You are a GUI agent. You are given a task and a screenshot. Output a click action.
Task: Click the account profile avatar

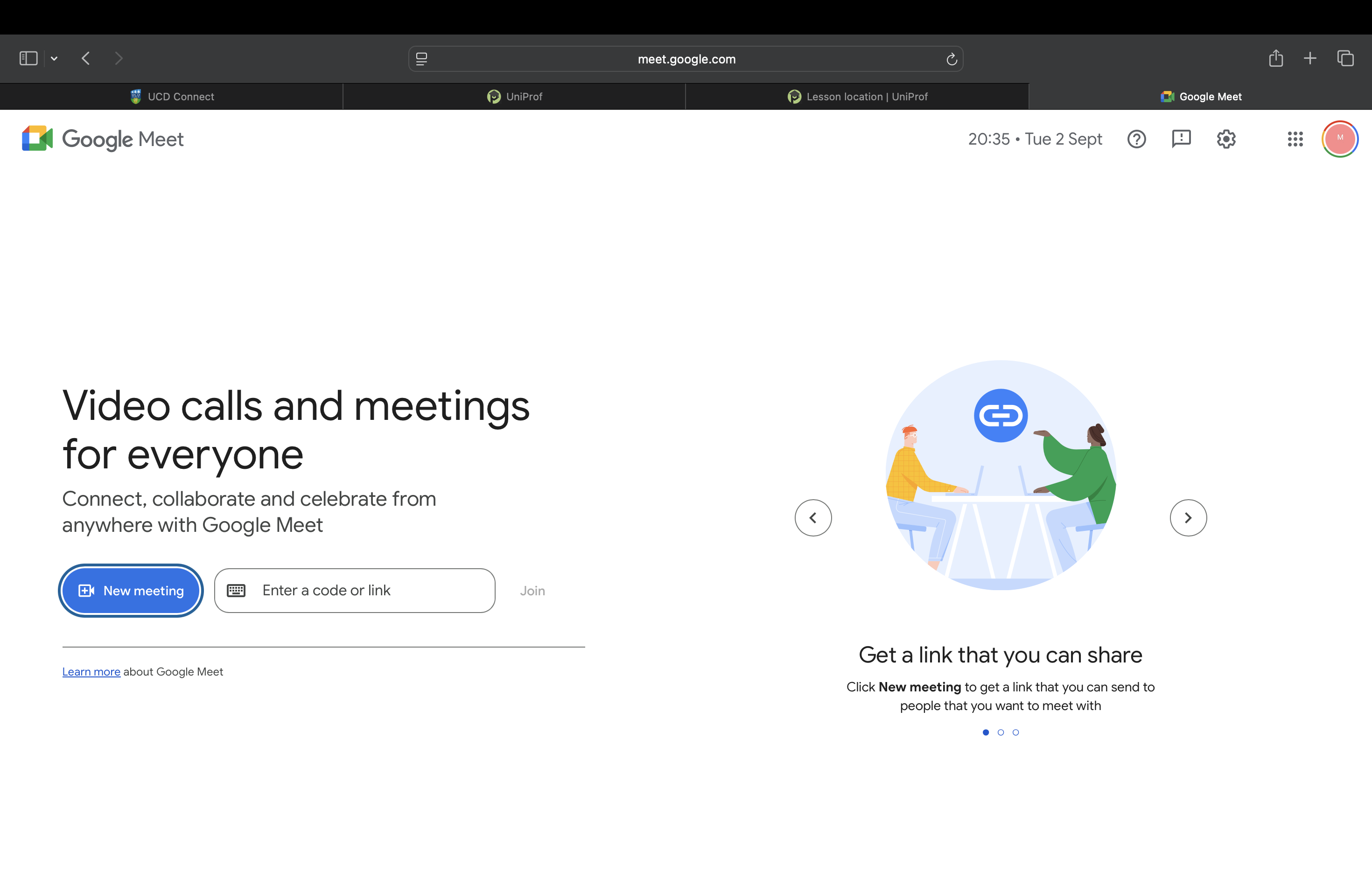click(1340, 139)
